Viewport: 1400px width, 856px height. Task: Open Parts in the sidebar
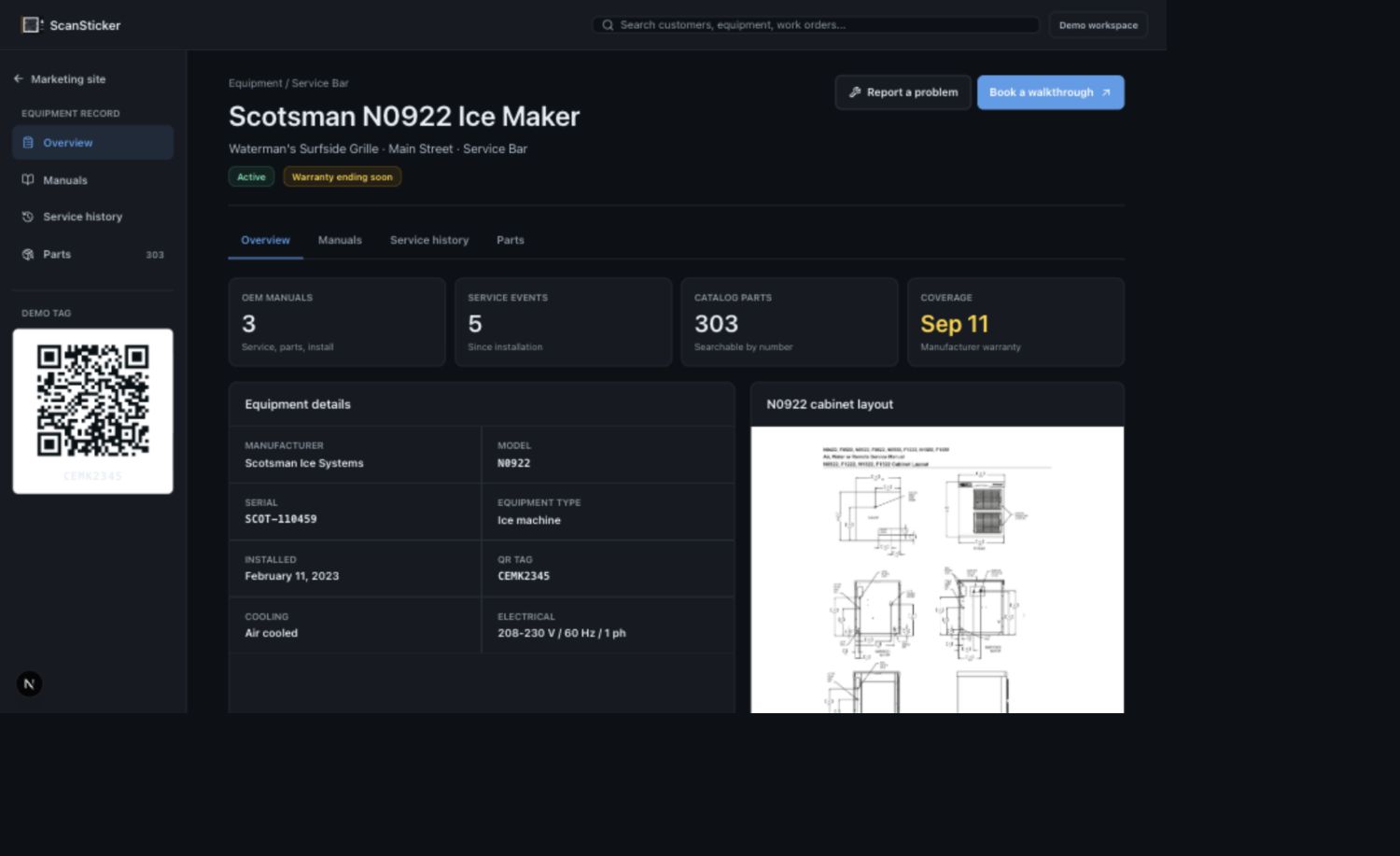click(92, 254)
